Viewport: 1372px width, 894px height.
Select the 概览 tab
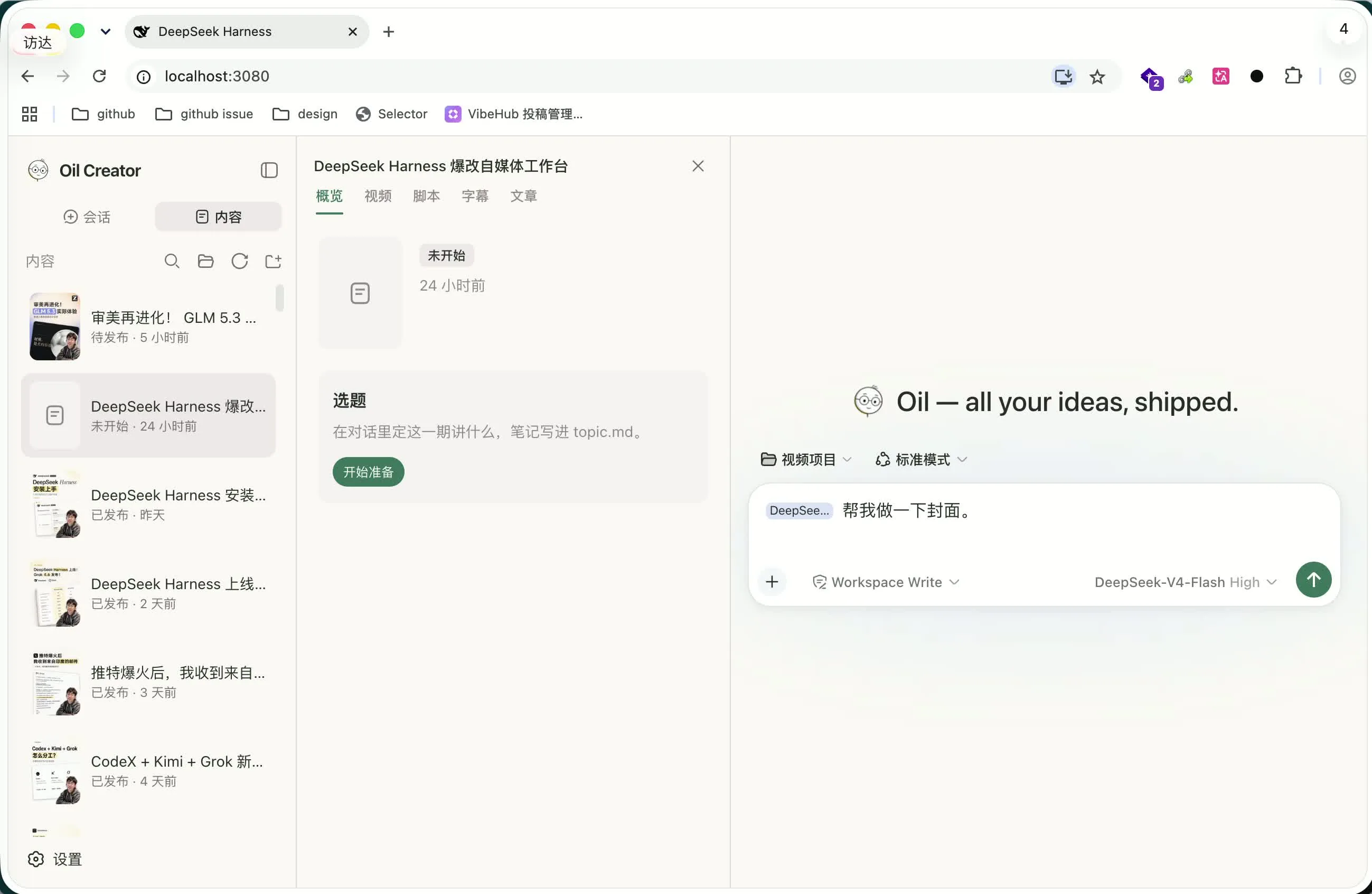point(329,196)
